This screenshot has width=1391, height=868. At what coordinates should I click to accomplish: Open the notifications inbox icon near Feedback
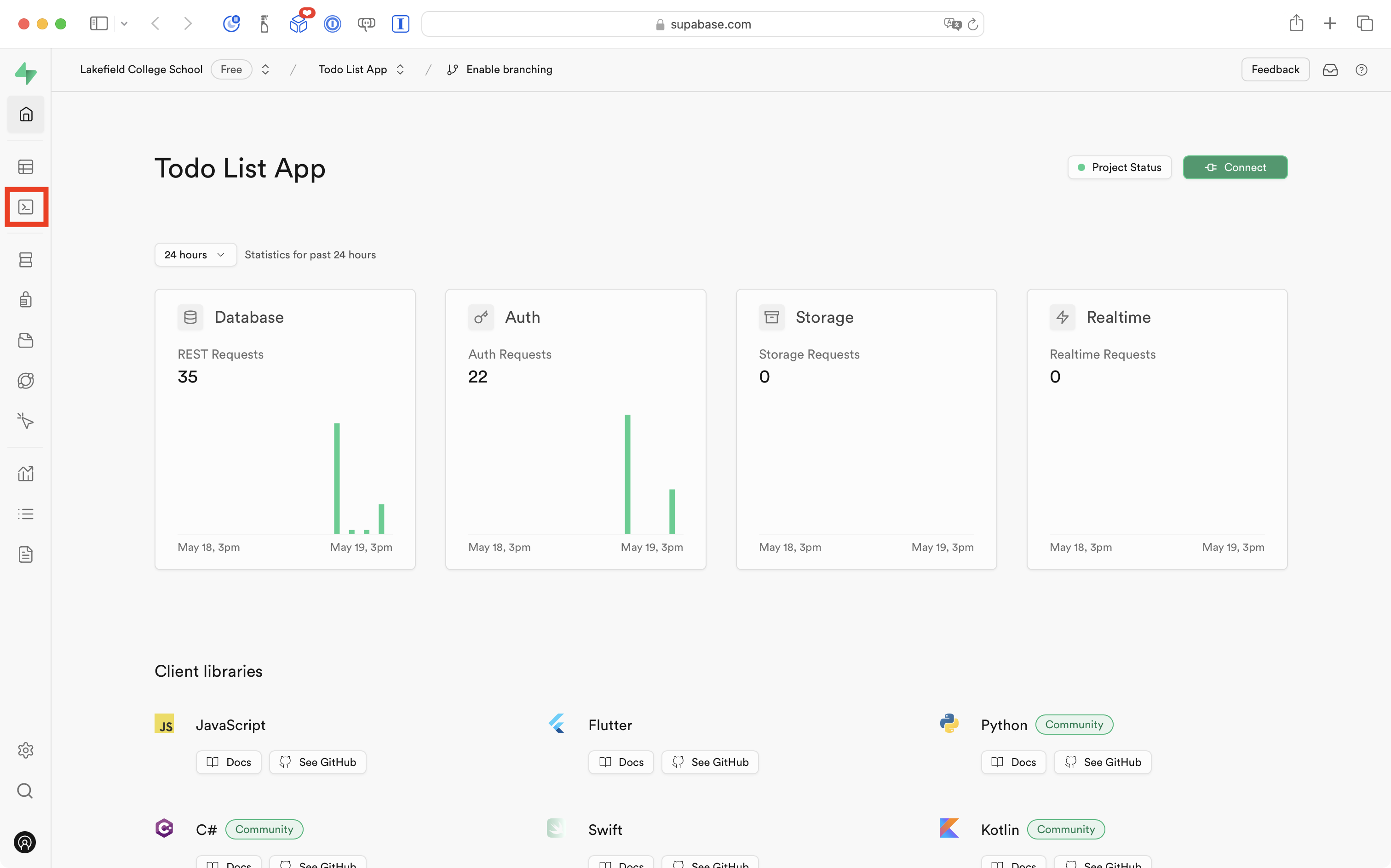1331,69
